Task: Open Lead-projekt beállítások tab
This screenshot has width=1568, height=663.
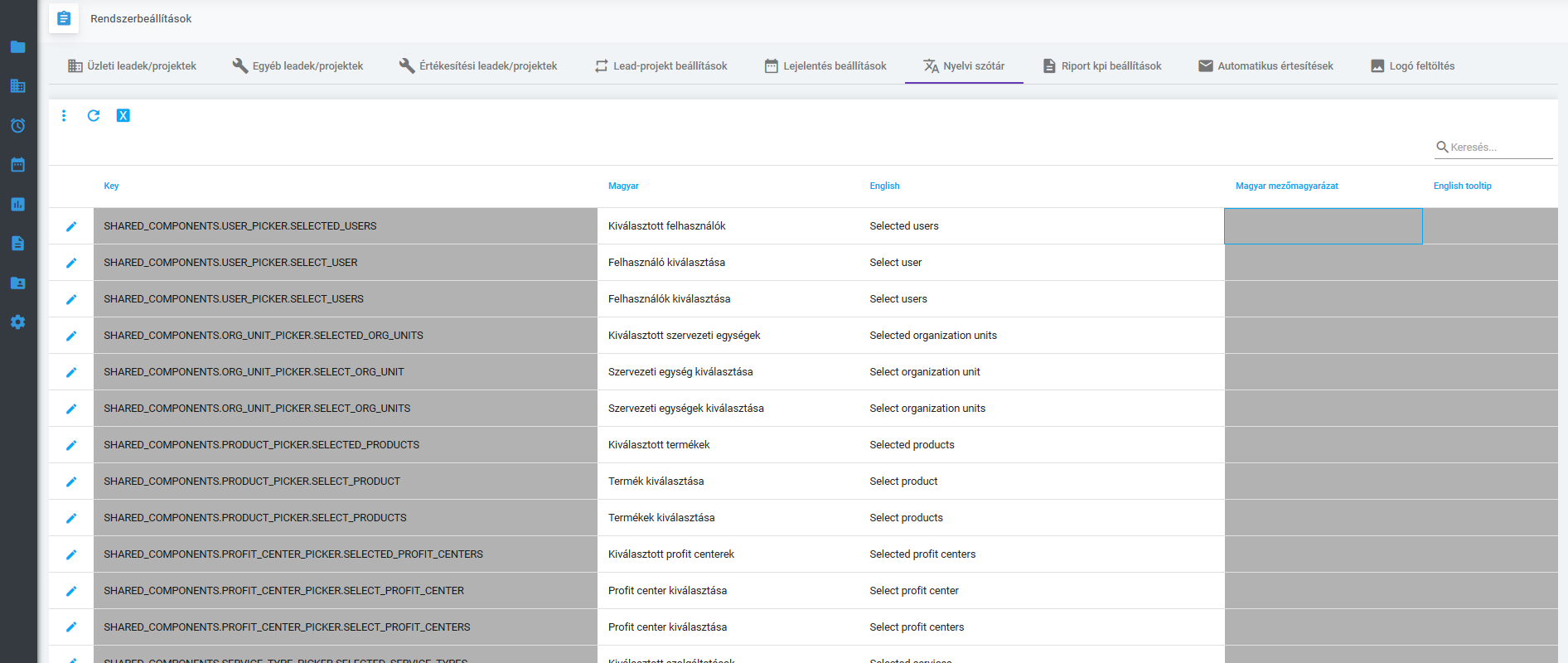Action: (661, 65)
